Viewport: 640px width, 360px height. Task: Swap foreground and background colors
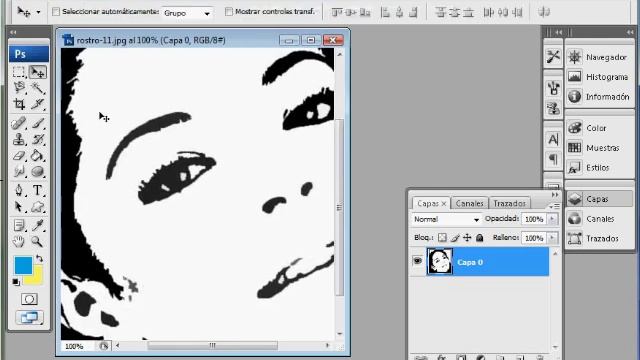click(39, 259)
